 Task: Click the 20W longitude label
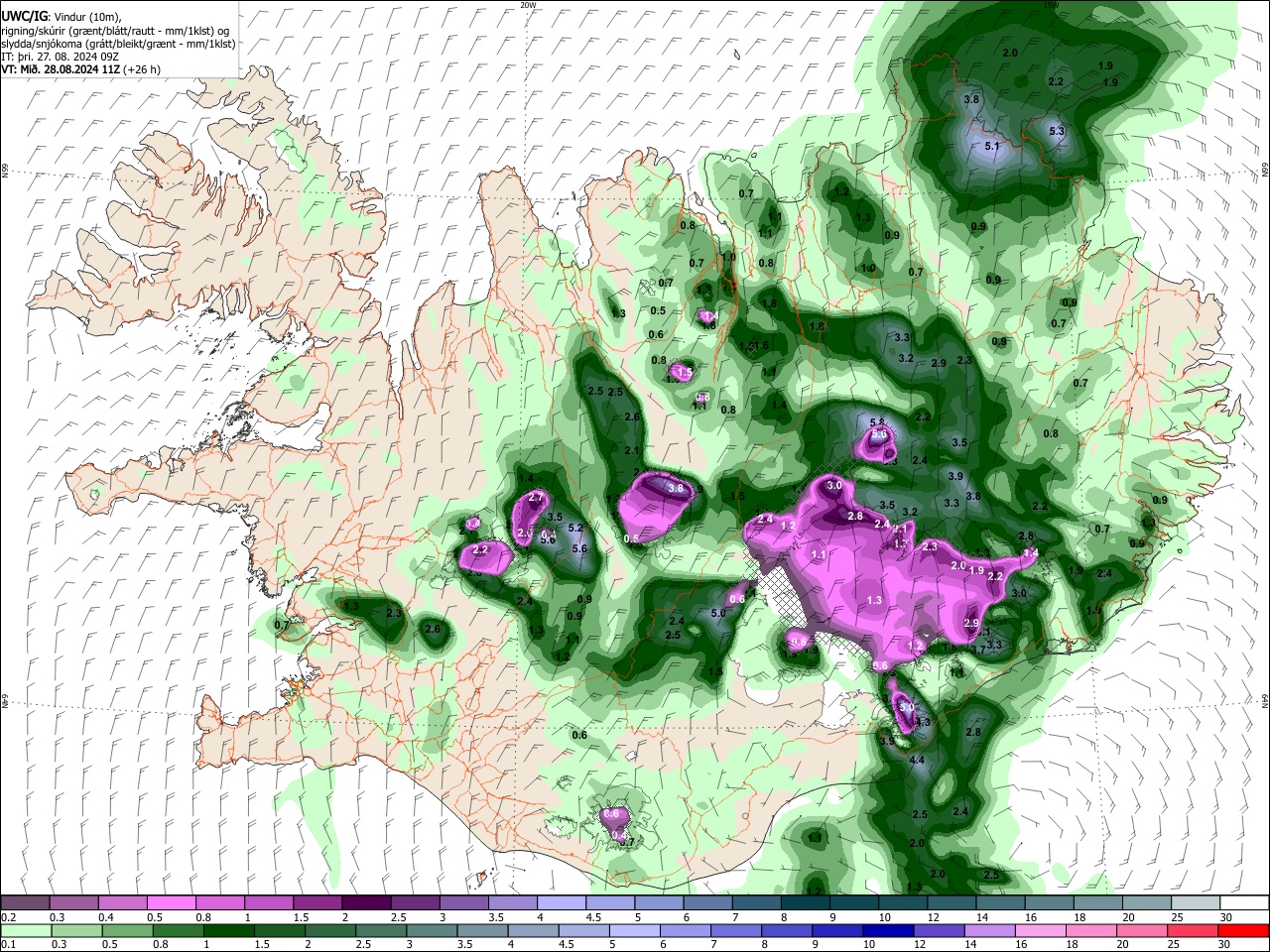coord(528,5)
